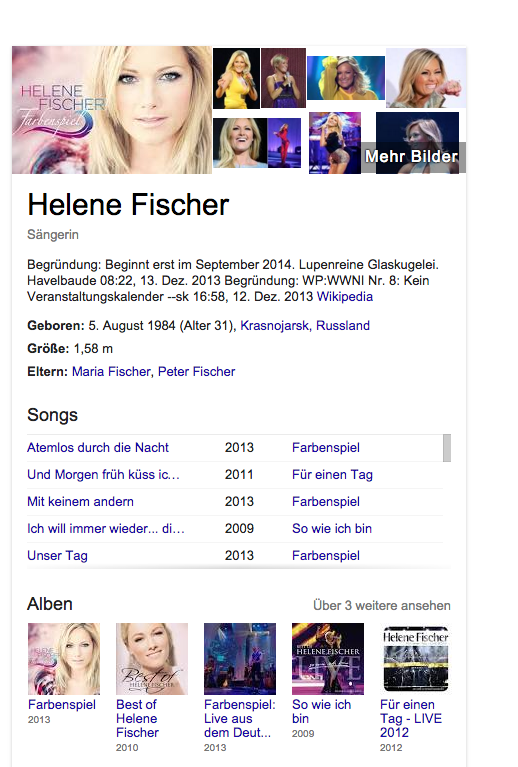518x767 pixels.
Task: Select song Und Morgen früh küss ic...
Action: point(103,474)
